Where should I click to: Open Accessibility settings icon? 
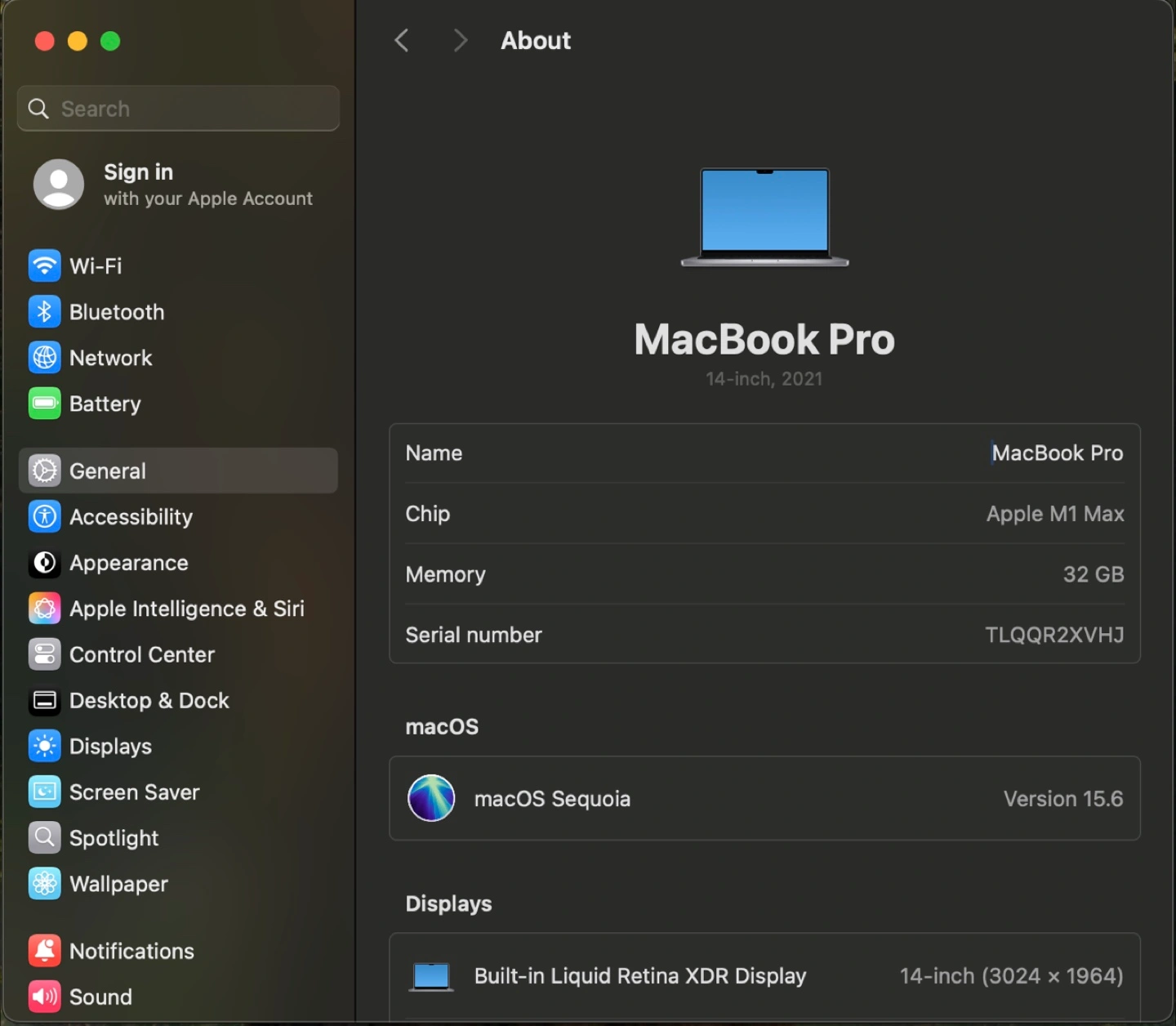coord(44,516)
